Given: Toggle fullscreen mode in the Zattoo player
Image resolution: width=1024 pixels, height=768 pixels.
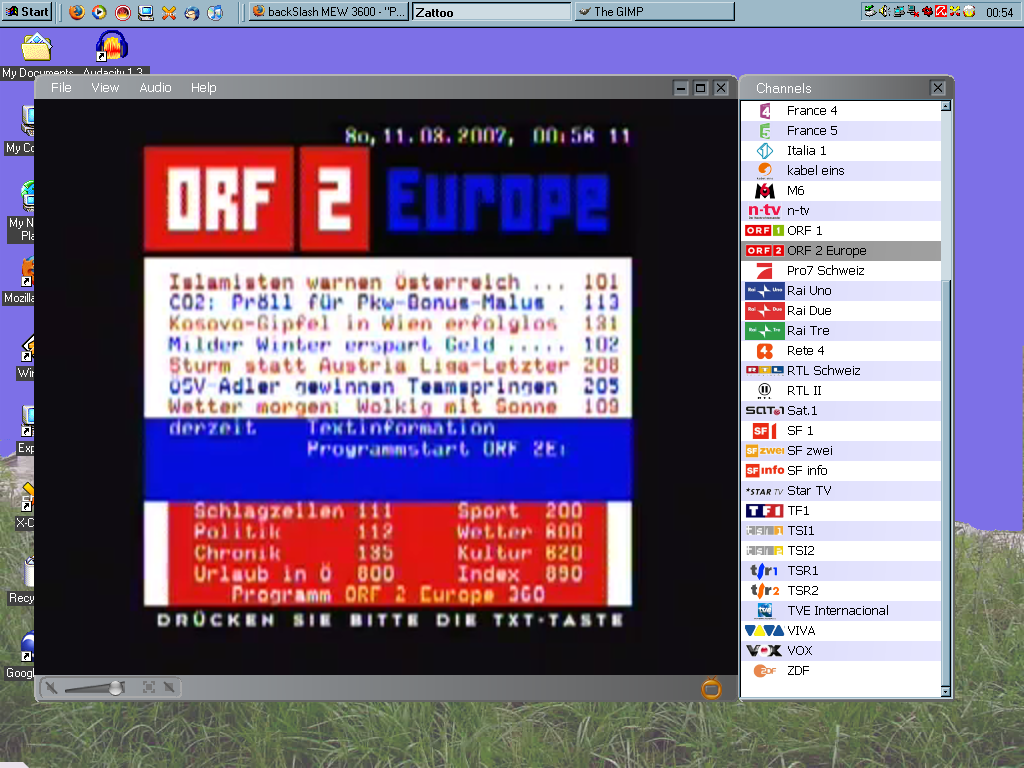Looking at the screenshot, I should point(149,687).
